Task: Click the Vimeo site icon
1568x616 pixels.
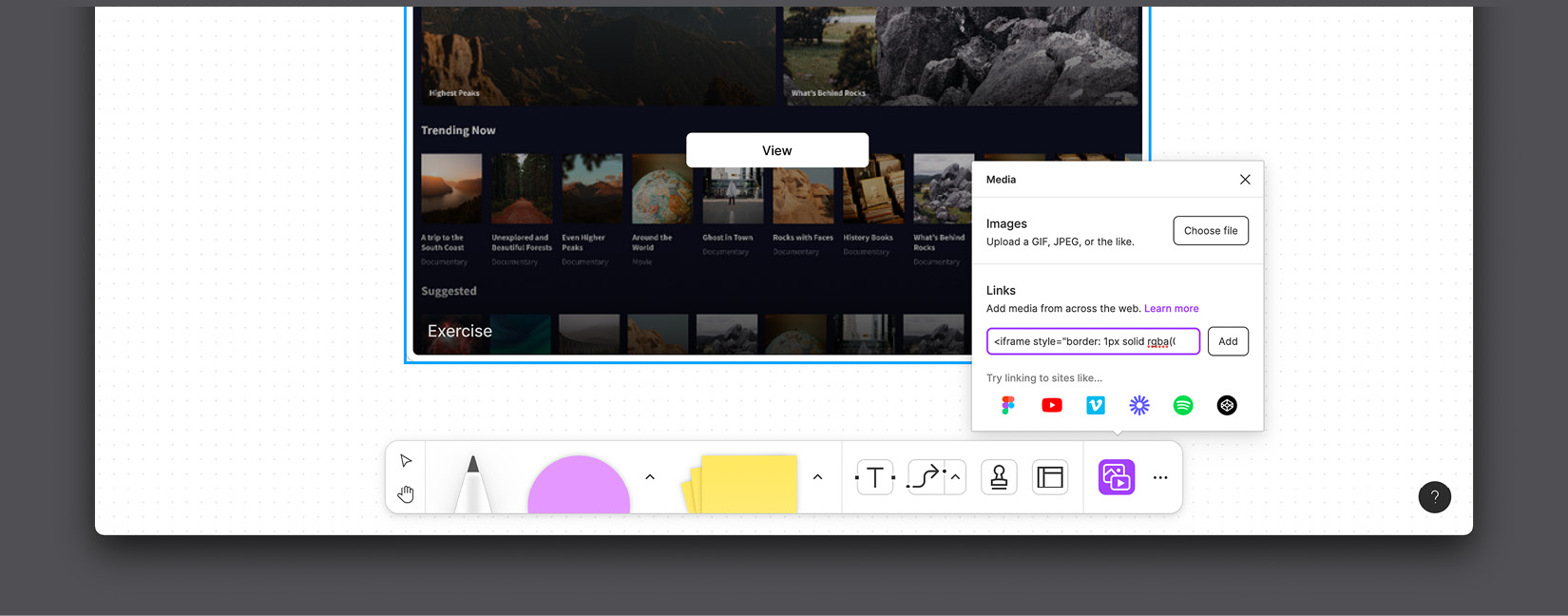Action: 1096,406
